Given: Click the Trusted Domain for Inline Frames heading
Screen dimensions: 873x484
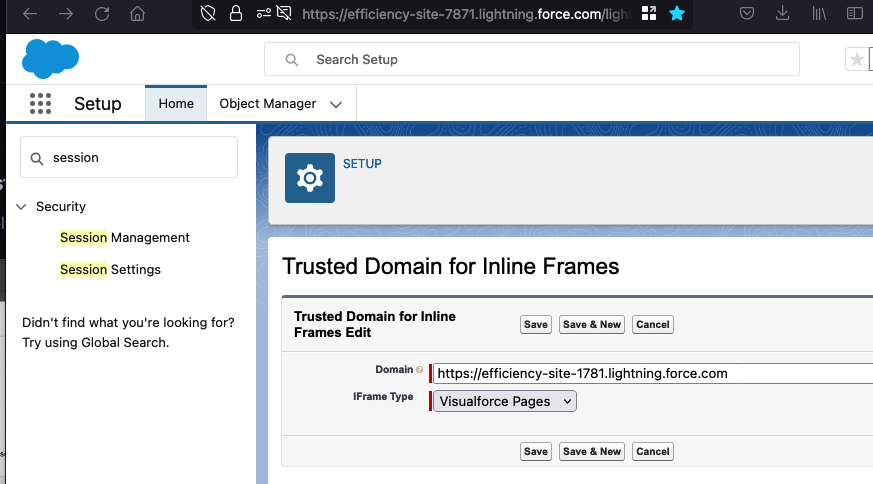Looking at the screenshot, I should coord(450,266).
